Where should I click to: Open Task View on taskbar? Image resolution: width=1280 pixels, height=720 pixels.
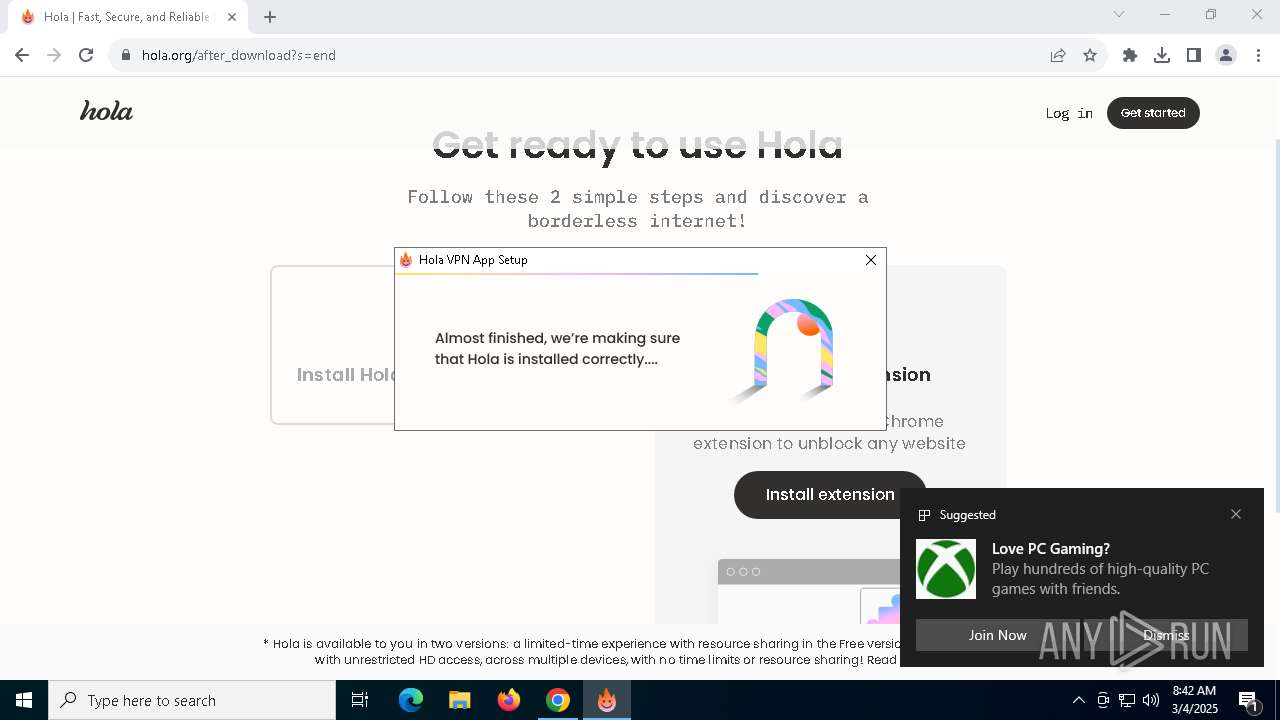coord(360,700)
